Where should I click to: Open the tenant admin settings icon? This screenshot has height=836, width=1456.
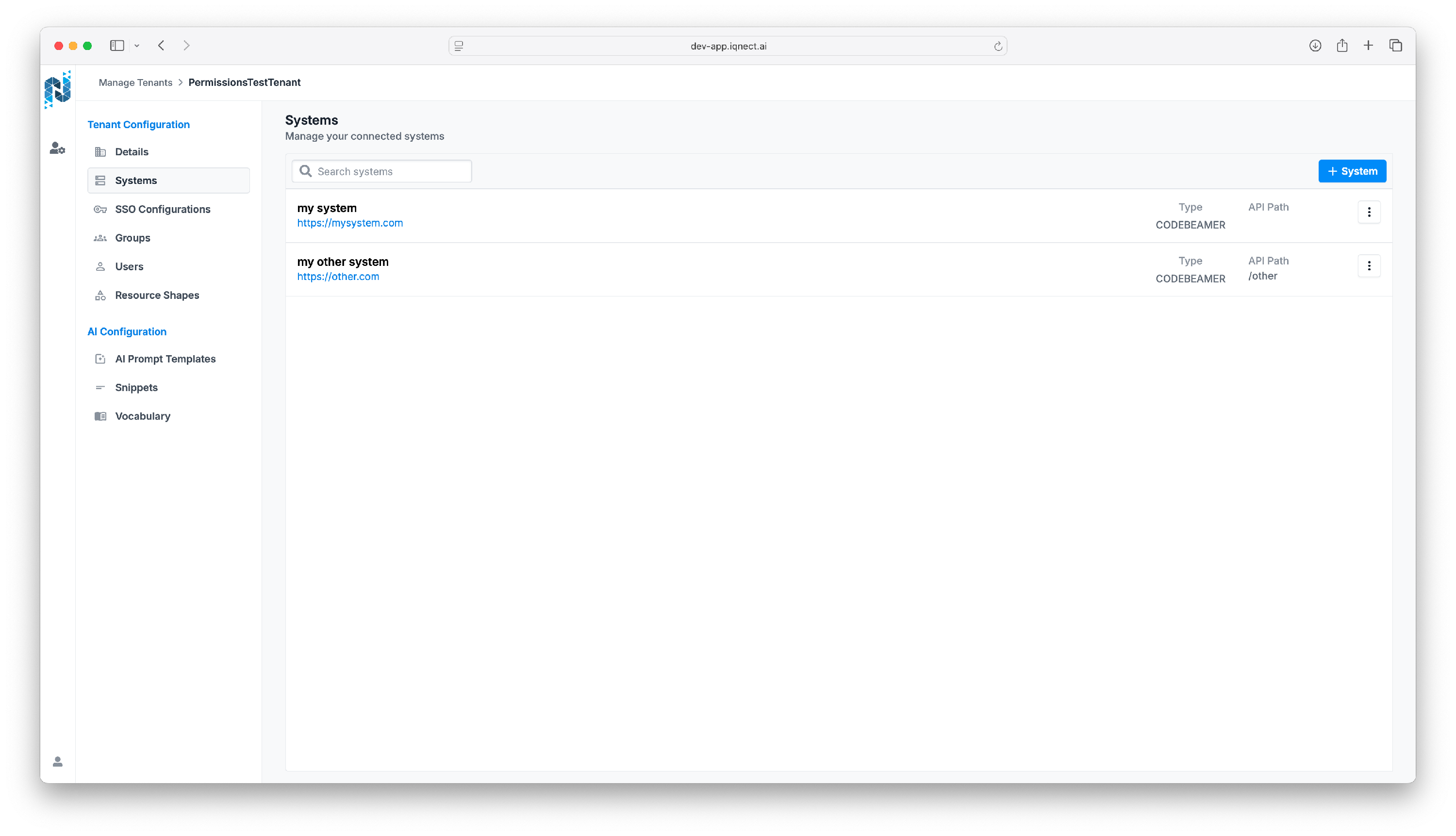pyautogui.click(x=57, y=148)
